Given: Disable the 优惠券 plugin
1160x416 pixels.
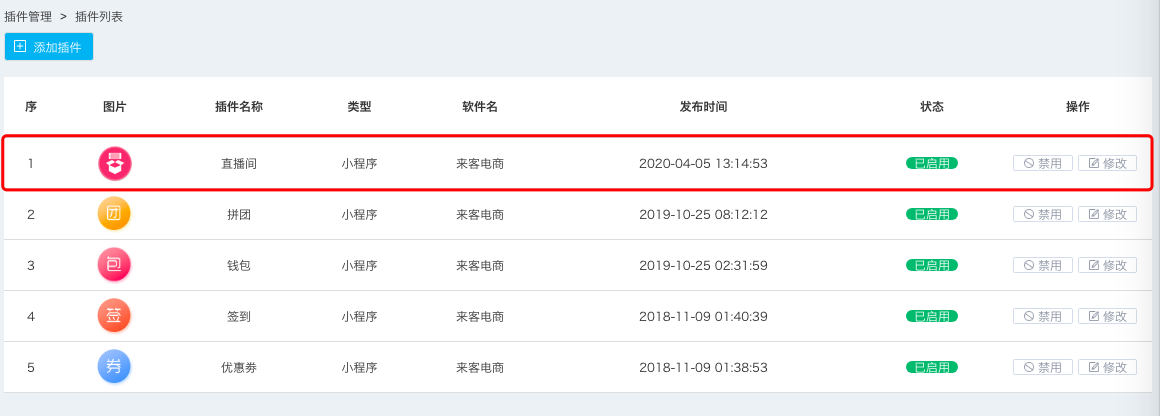Looking at the screenshot, I should tap(1043, 367).
